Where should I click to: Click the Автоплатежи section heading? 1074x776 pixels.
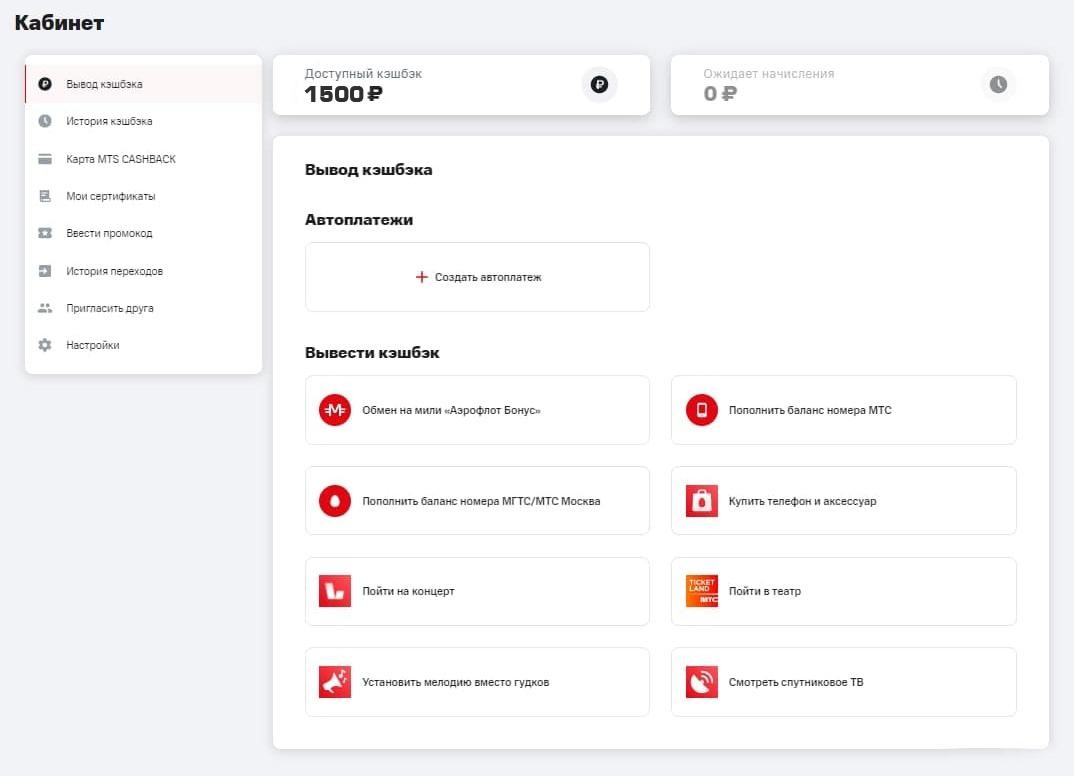coord(359,220)
